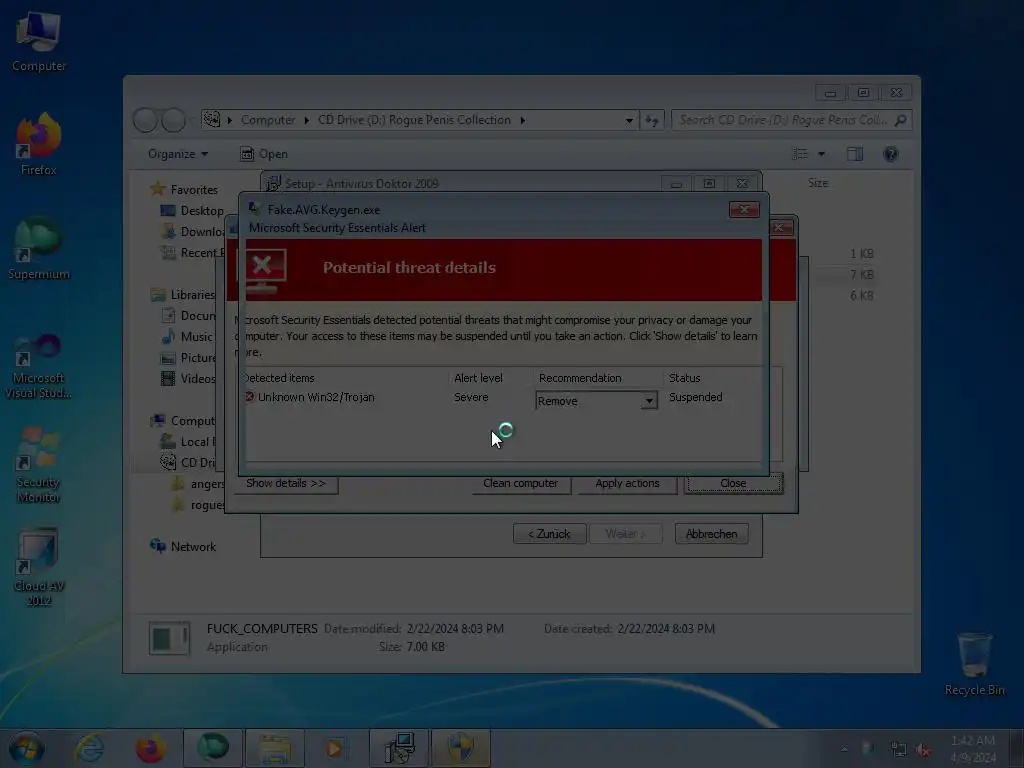Click the network tray icon
This screenshot has height=768, width=1024.
899,750
